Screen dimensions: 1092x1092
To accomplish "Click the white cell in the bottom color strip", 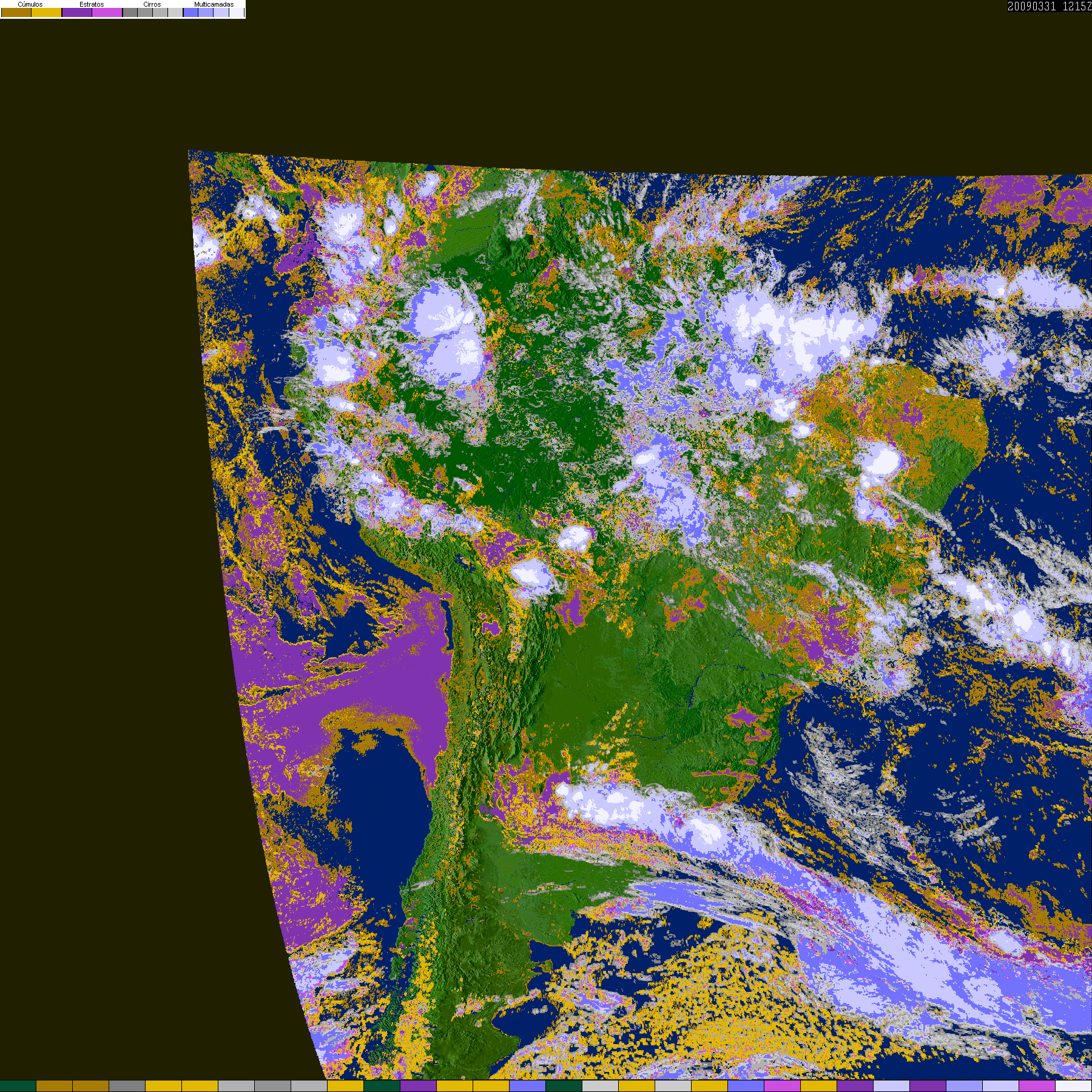I will tap(1074, 1087).
